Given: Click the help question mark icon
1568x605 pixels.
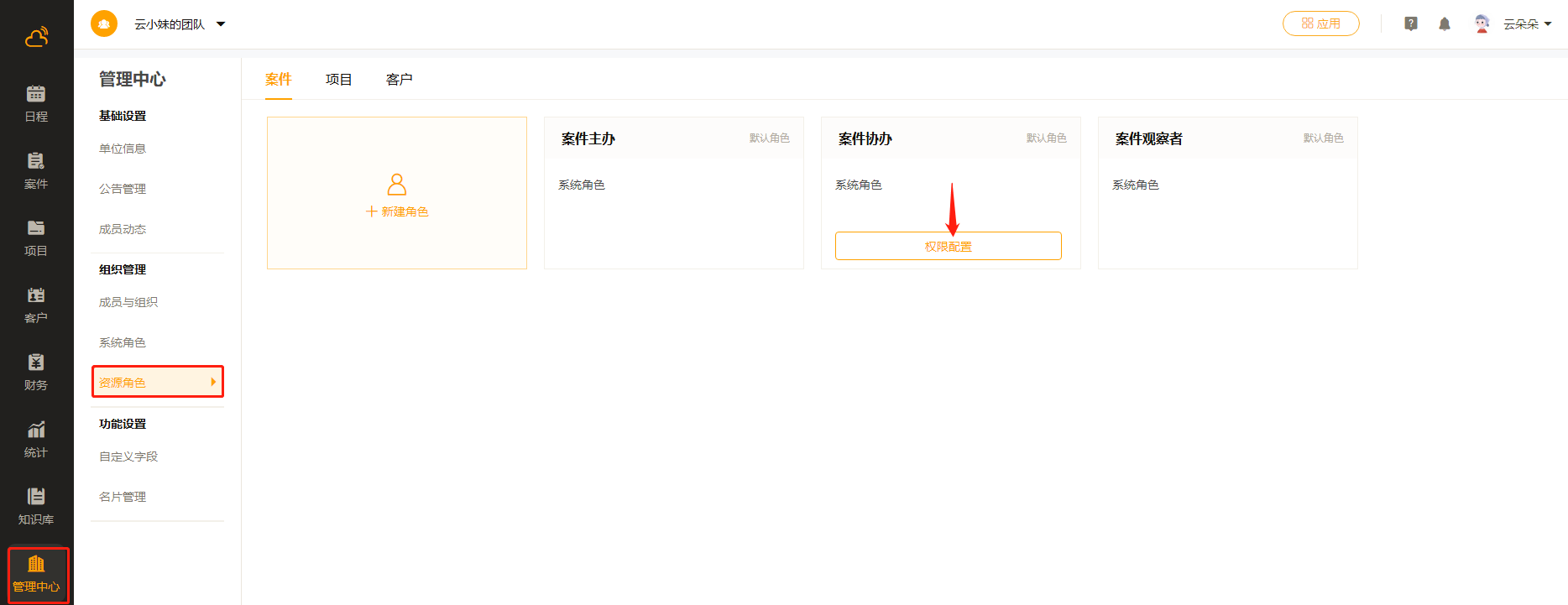Looking at the screenshot, I should (x=1411, y=24).
